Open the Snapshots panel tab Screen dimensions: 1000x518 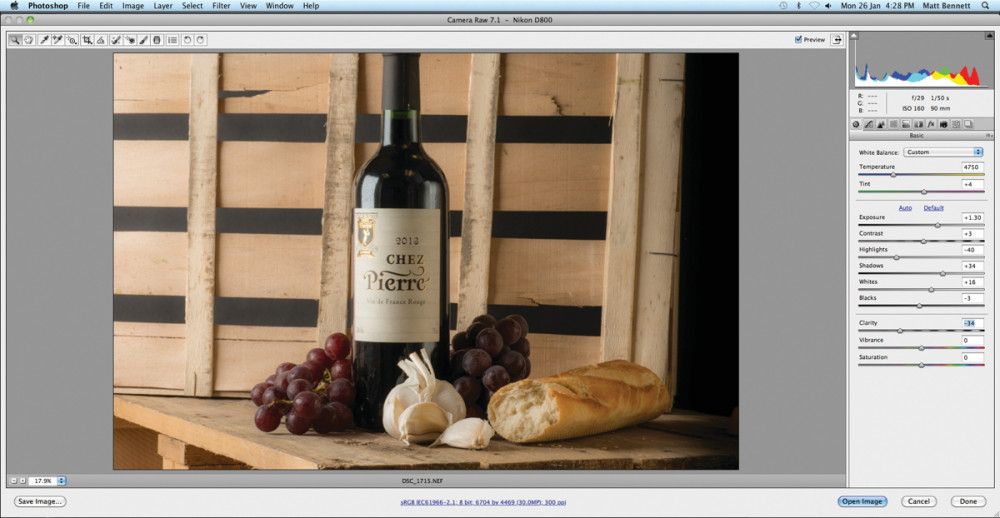point(968,124)
